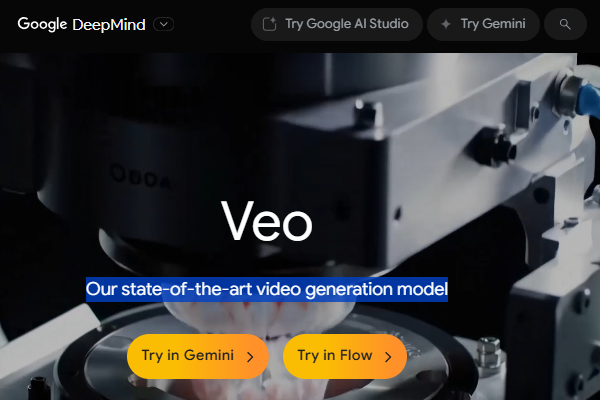600x400 pixels.
Task: Click the arrow icon on Try in Gemini
Action: tap(250, 357)
